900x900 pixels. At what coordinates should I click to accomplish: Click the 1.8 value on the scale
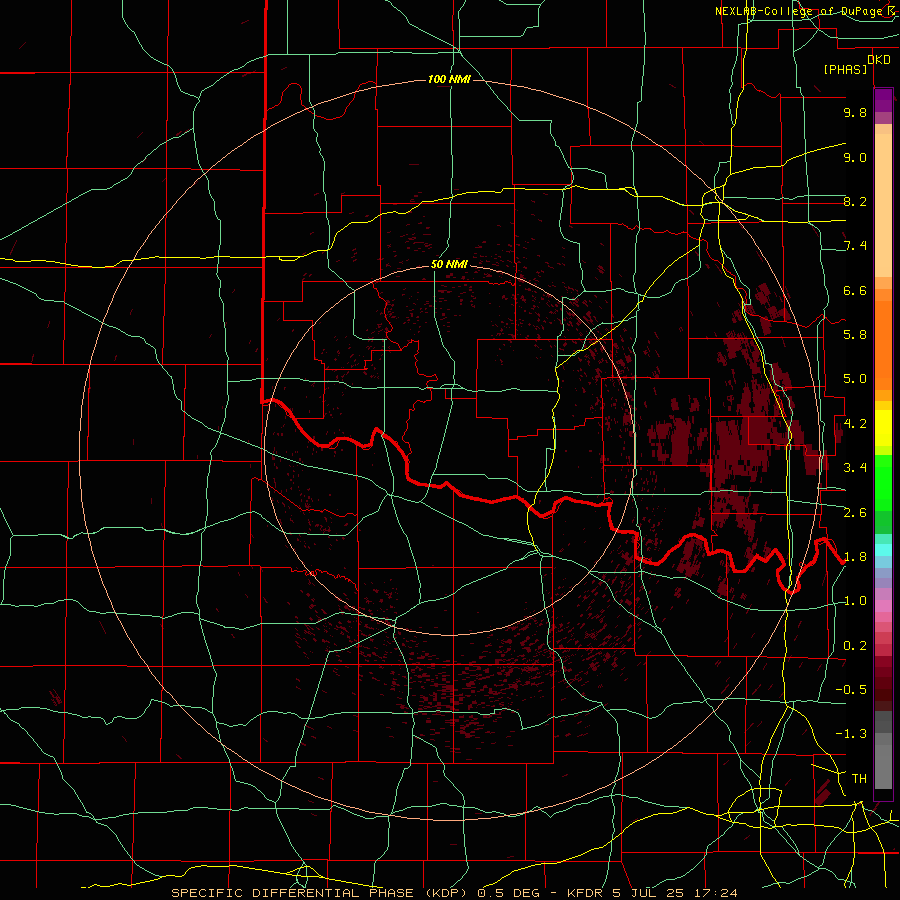(855, 557)
